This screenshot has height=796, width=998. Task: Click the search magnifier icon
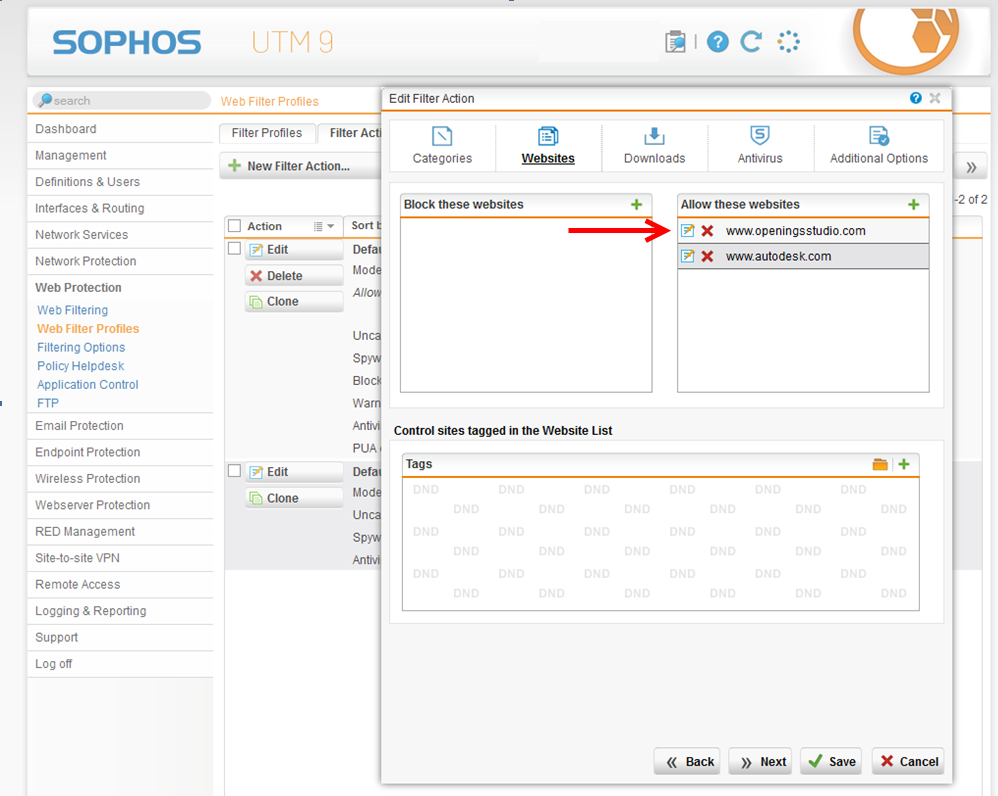coord(45,100)
